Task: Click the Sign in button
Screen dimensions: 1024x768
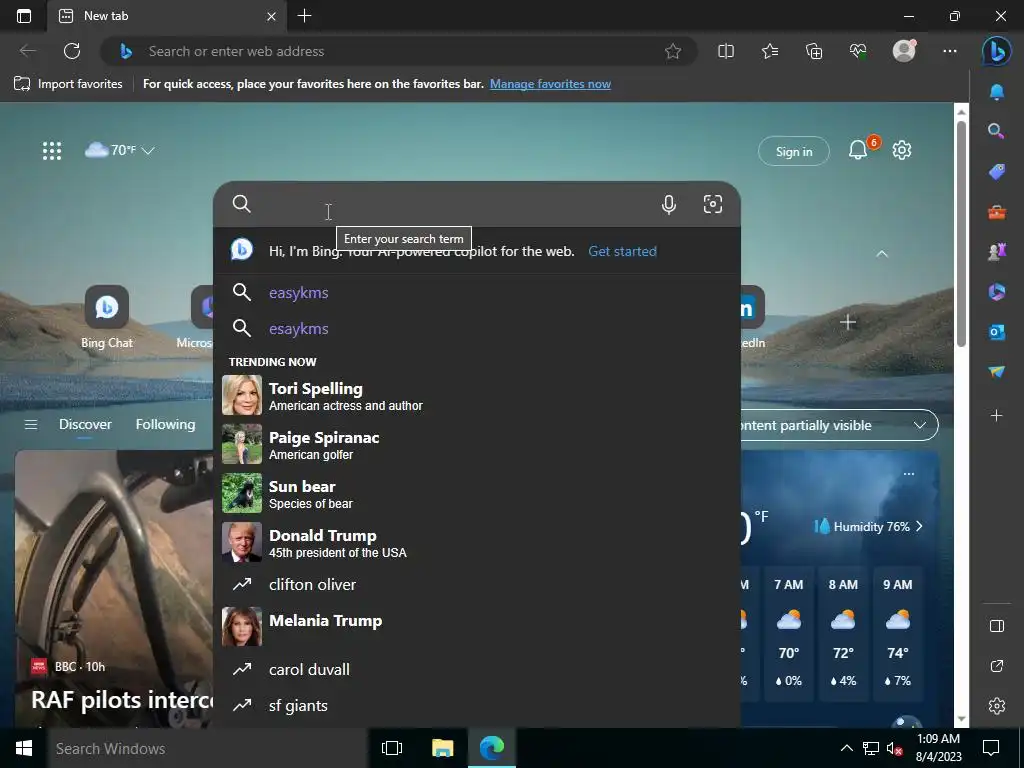Action: tap(793, 152)
